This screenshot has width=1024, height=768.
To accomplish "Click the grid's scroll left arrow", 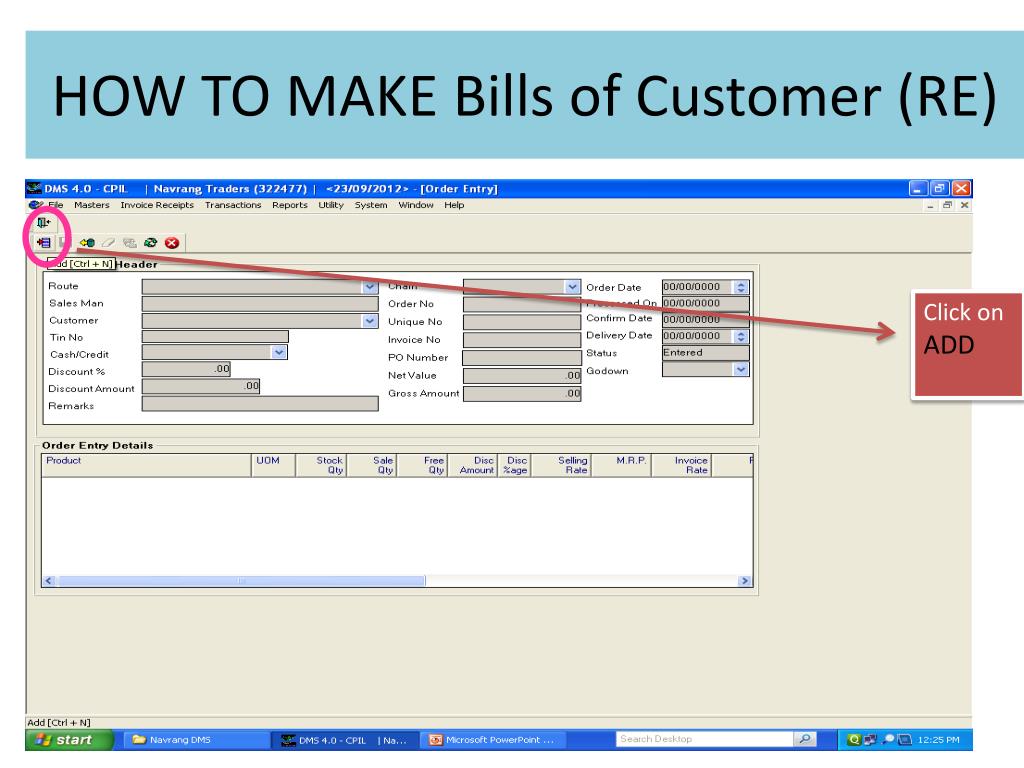I will 49,581.
